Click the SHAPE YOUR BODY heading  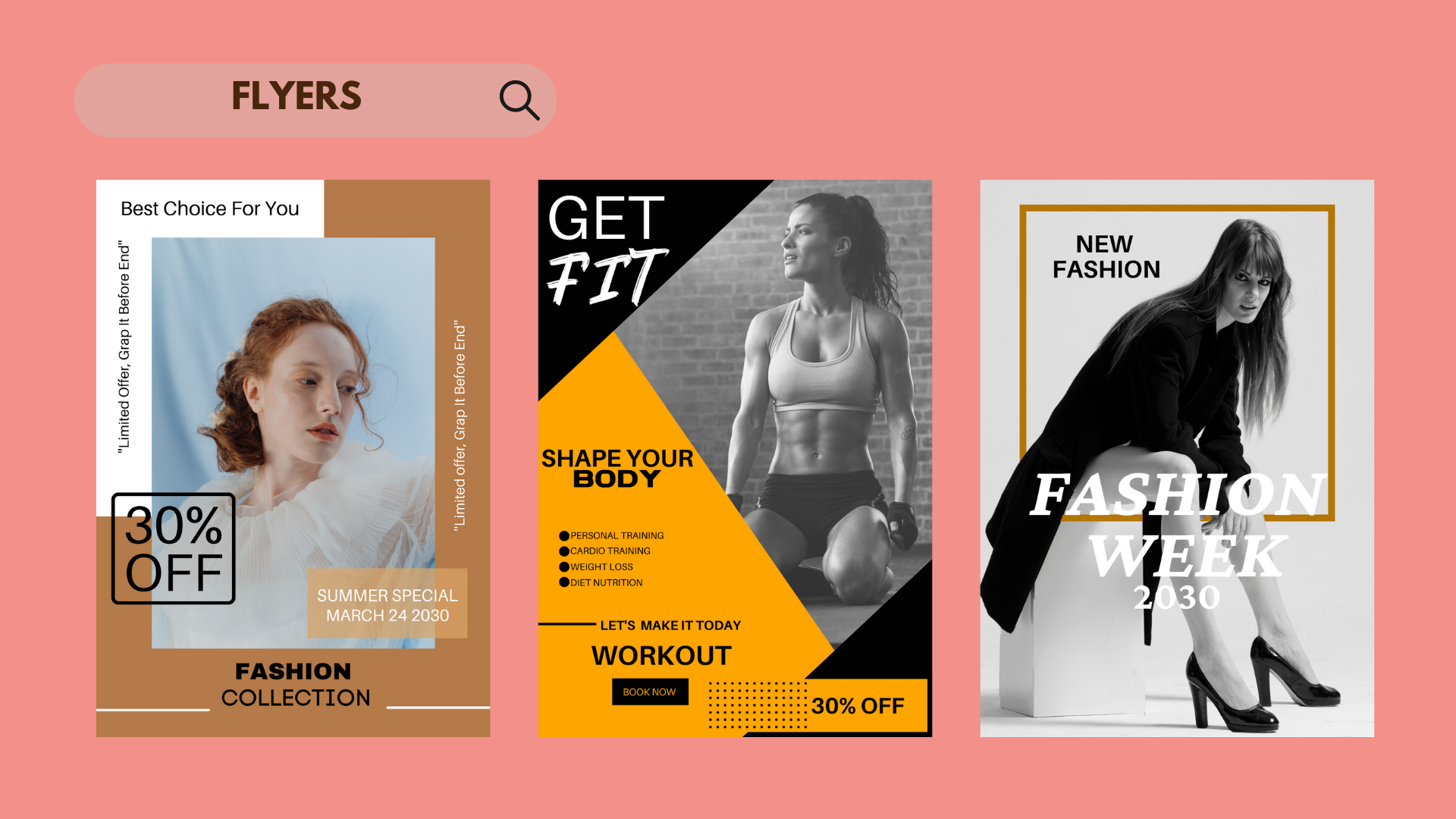(x=617, y=469)
